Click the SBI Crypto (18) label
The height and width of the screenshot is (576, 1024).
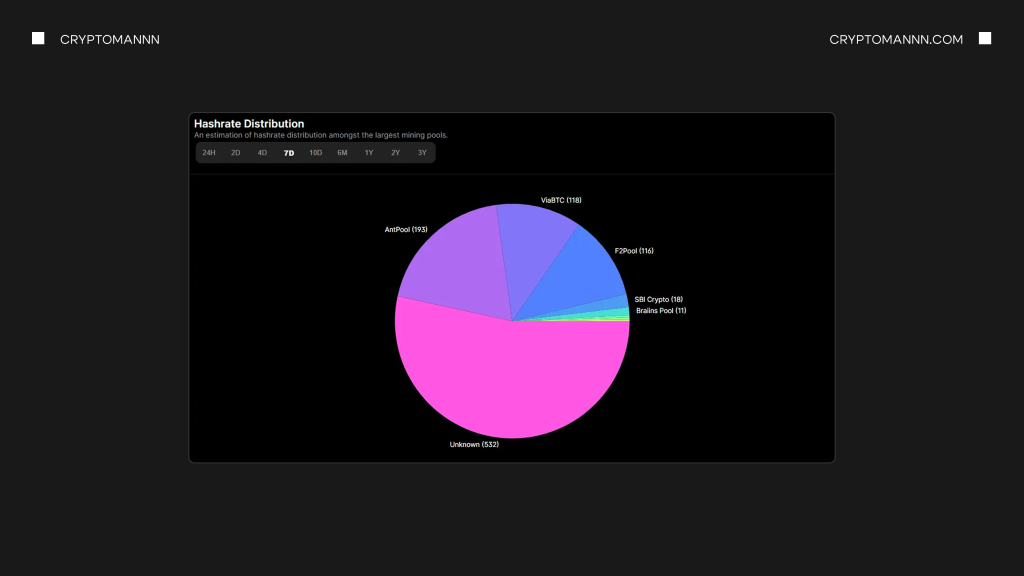coord(658,299)
